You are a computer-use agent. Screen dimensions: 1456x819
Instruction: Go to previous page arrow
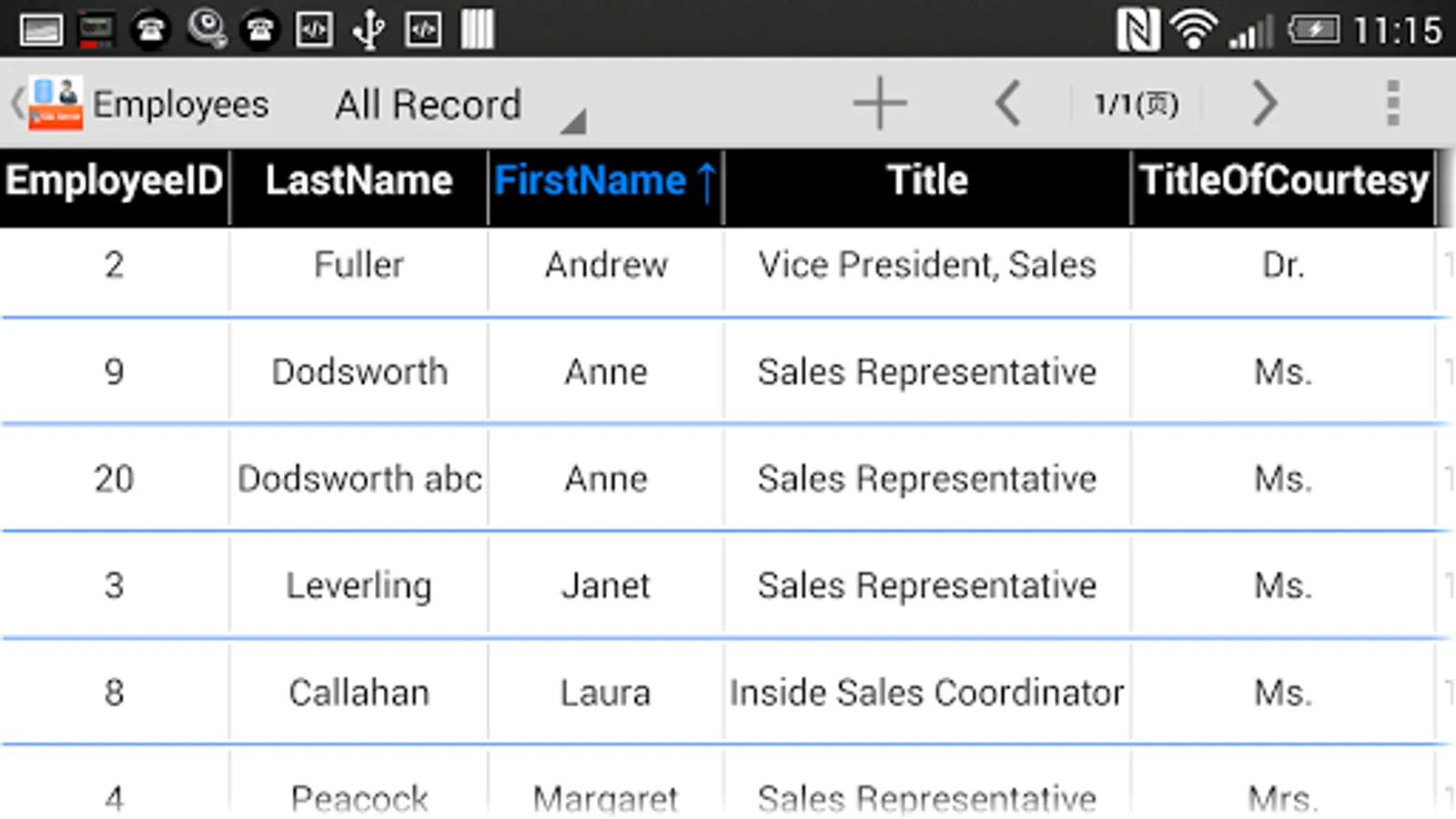[1008, 104]
